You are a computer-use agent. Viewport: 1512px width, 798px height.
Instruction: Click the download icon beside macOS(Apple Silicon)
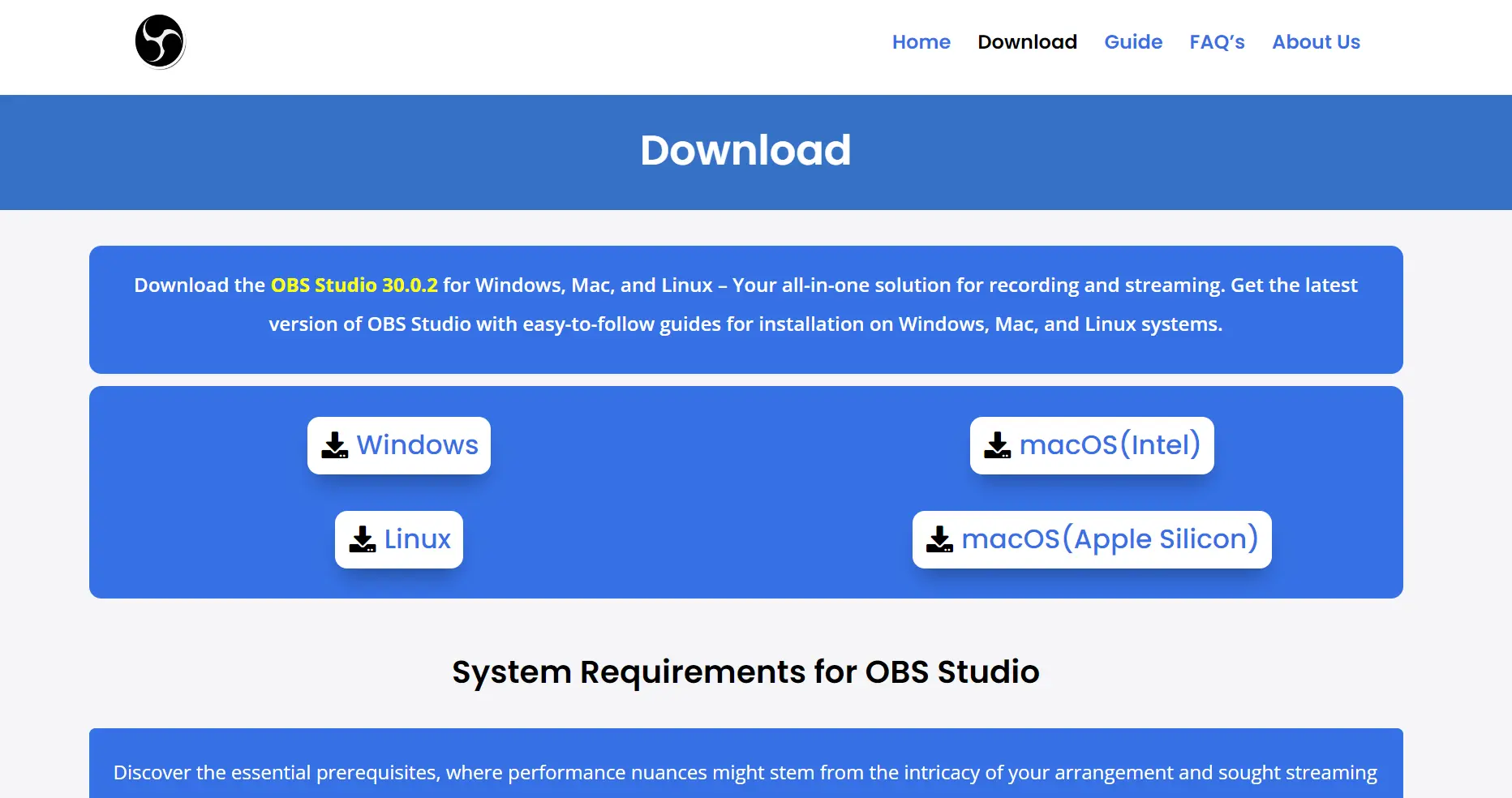[x=940, y=539]
